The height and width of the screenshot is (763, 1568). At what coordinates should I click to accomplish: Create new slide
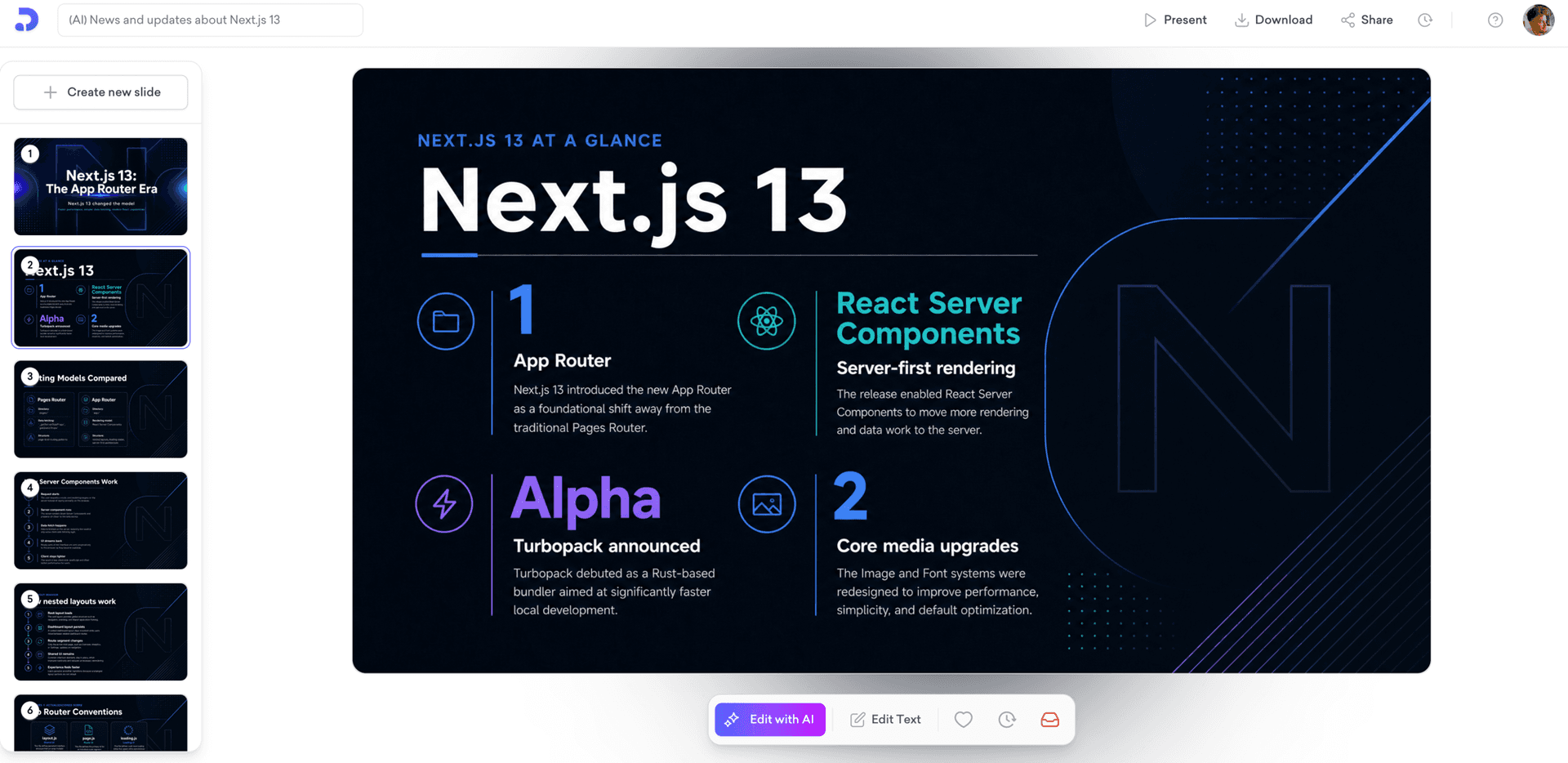pos(100,92)
